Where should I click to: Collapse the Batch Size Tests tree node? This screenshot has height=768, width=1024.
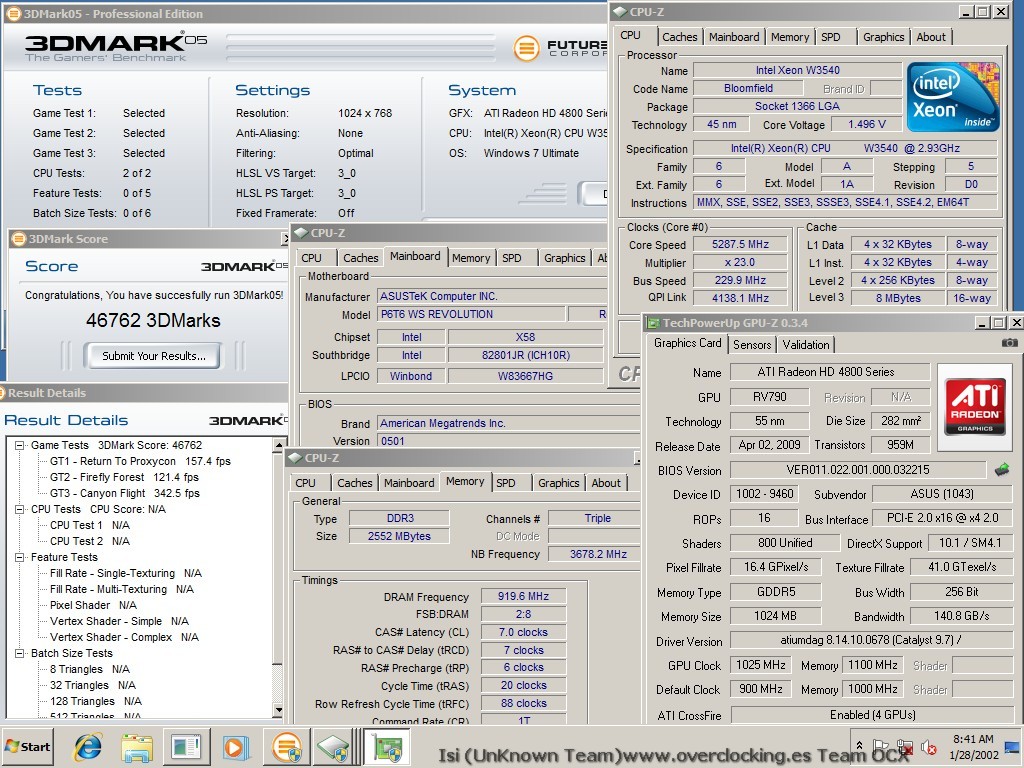point(20,653)
